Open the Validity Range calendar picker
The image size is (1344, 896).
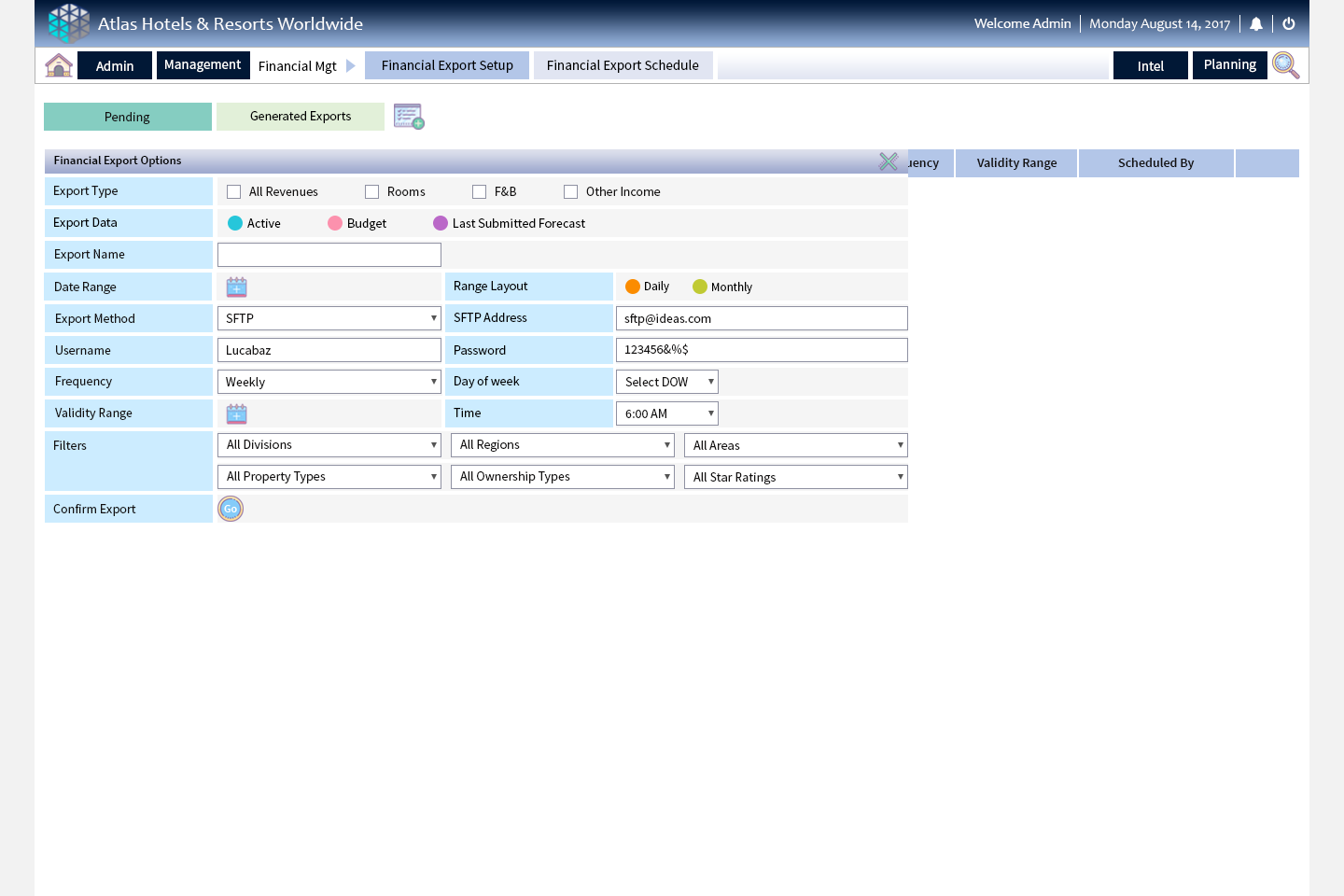pos(237,413)
